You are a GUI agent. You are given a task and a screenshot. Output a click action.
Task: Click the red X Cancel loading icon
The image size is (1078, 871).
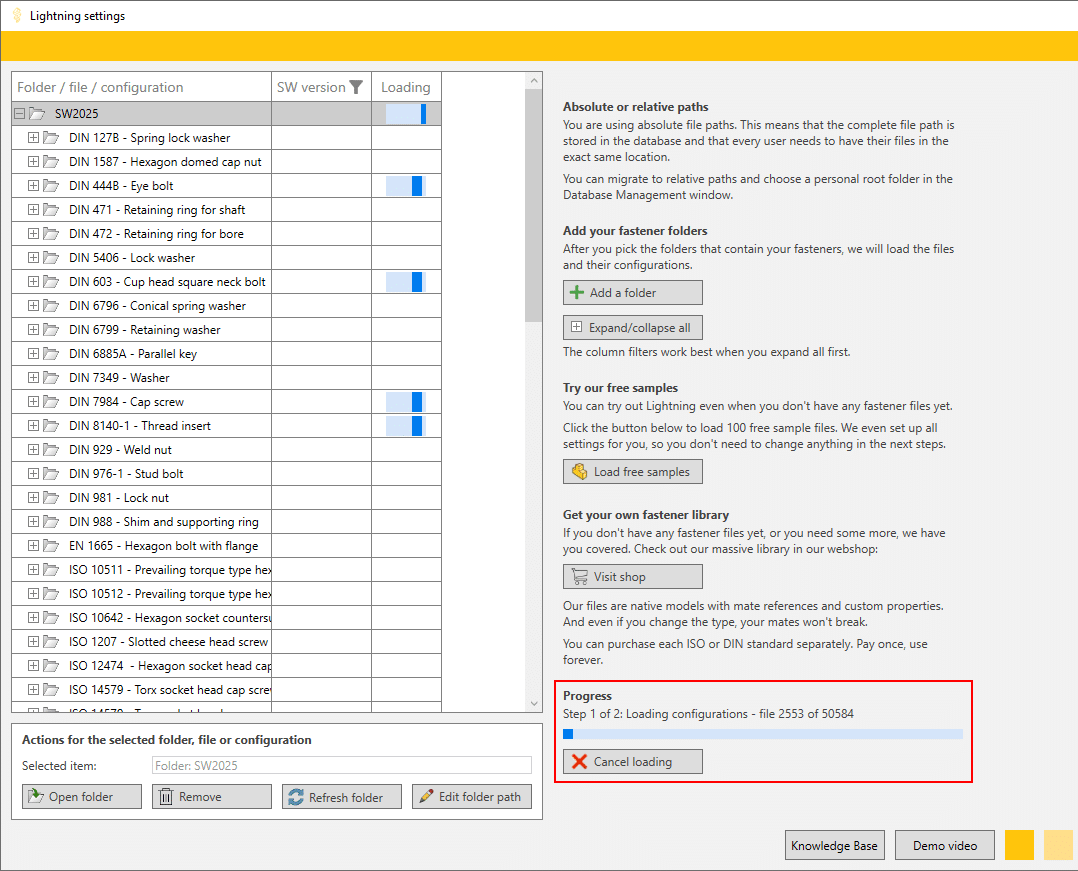click(x=579, y=762)
